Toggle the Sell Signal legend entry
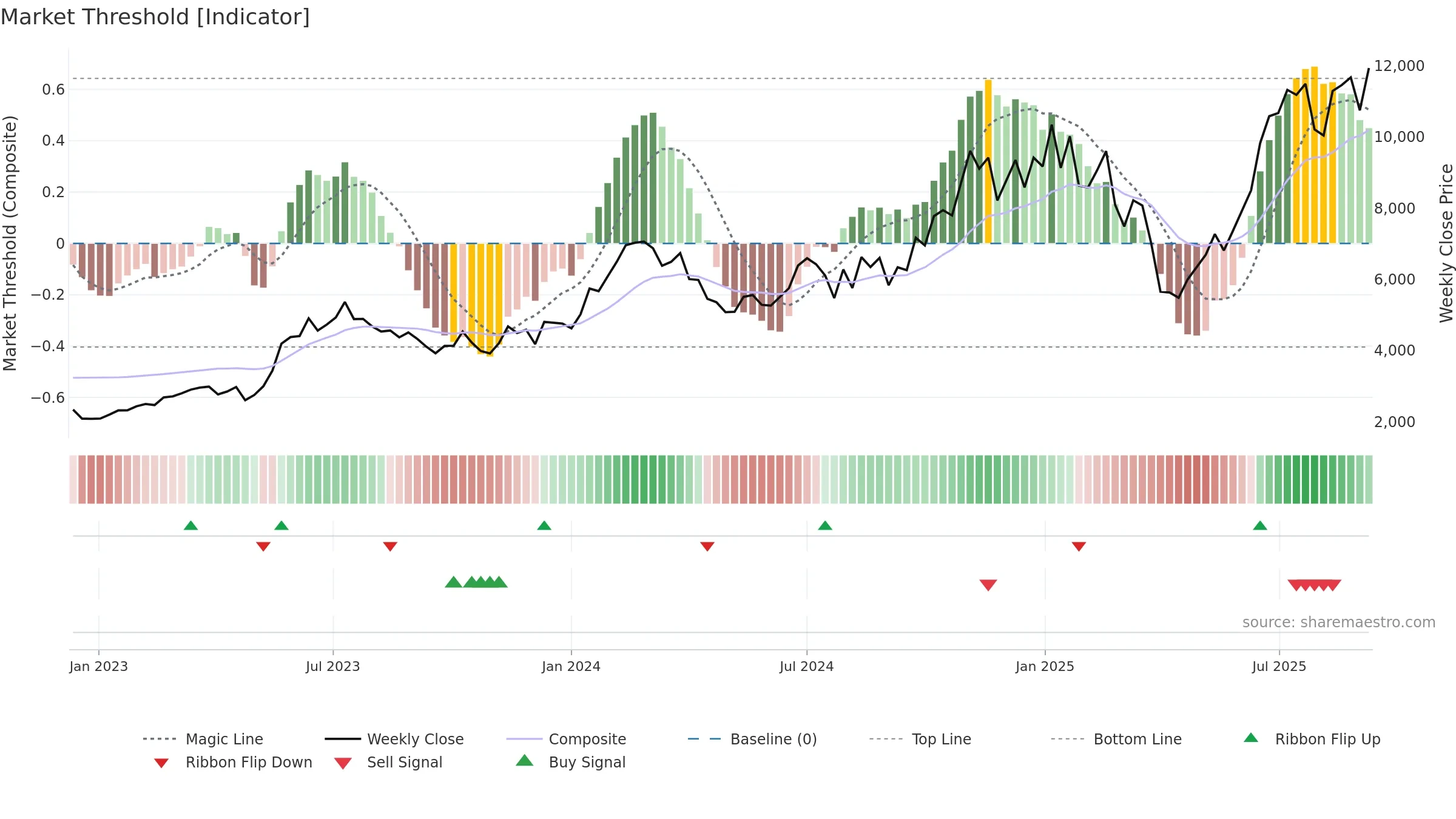The height and width of the screenshot is (819, 1456). pos(388,762)
